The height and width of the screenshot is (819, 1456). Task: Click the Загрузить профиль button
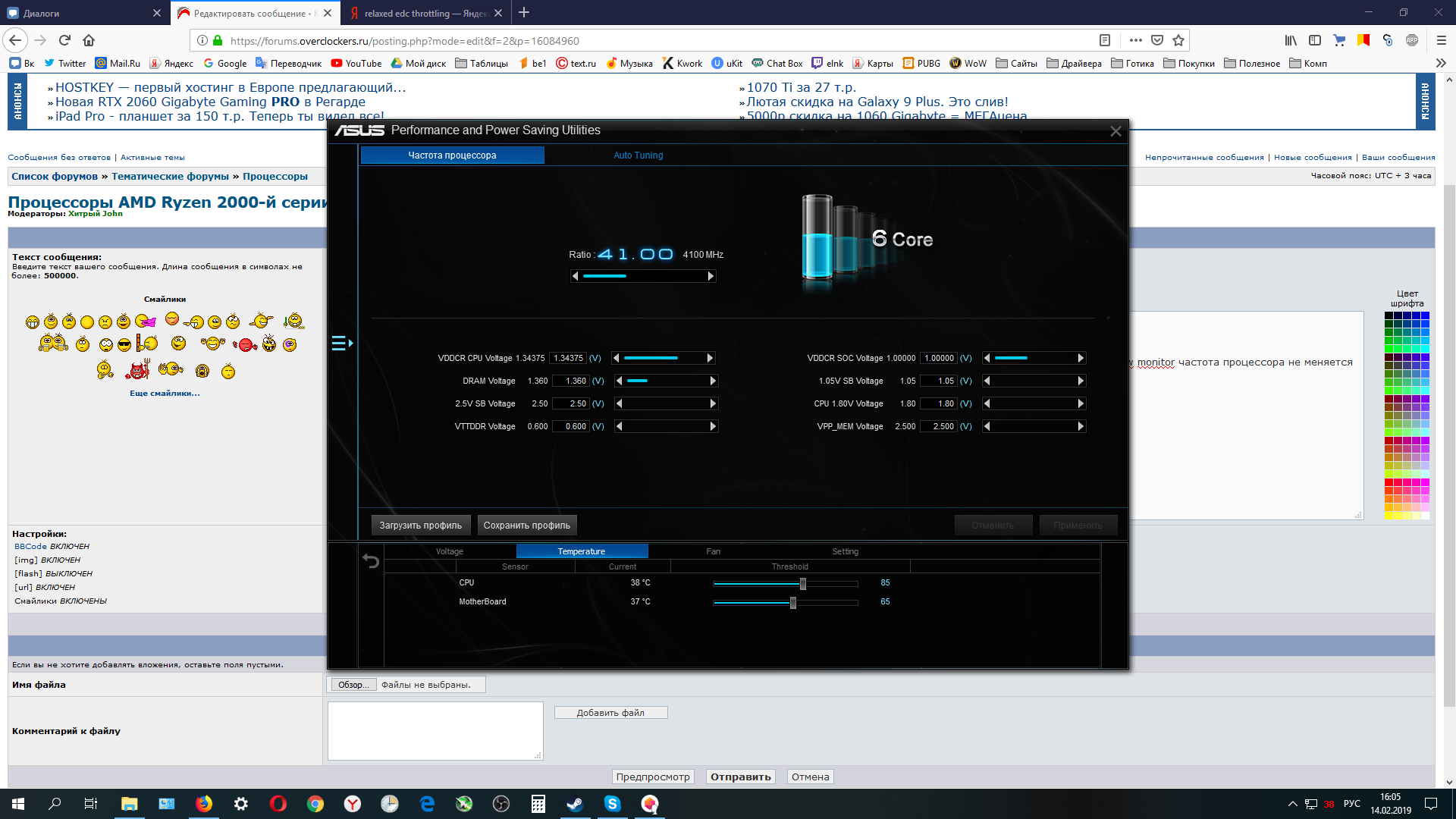(420, 525)
